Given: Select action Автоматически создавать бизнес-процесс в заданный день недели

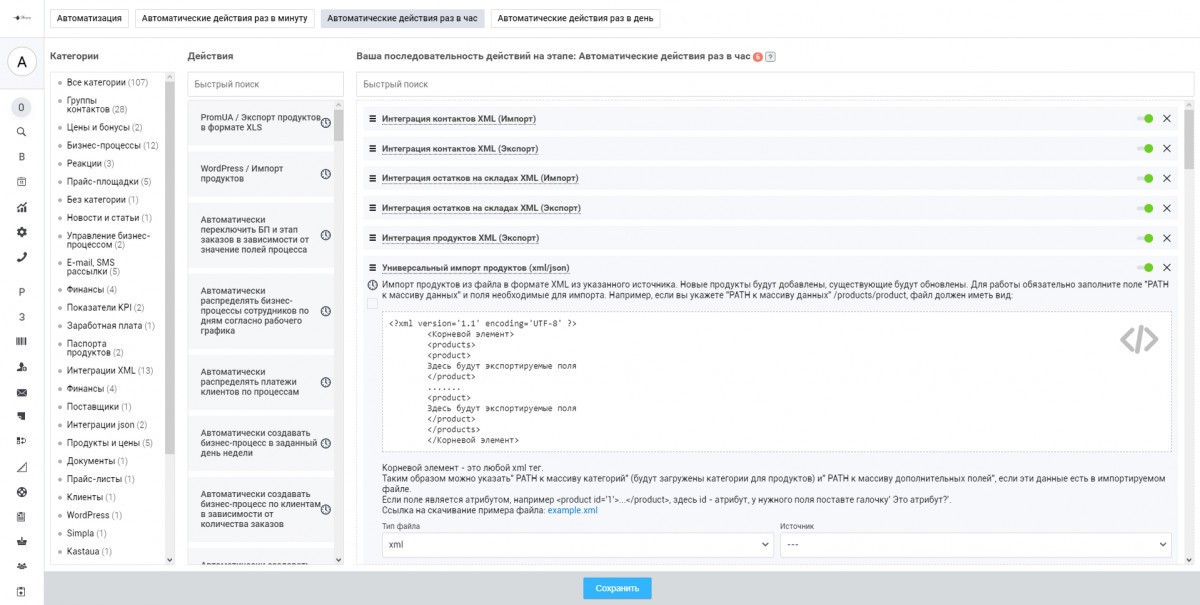Looking at the screenshot, I should pos(260,444).
